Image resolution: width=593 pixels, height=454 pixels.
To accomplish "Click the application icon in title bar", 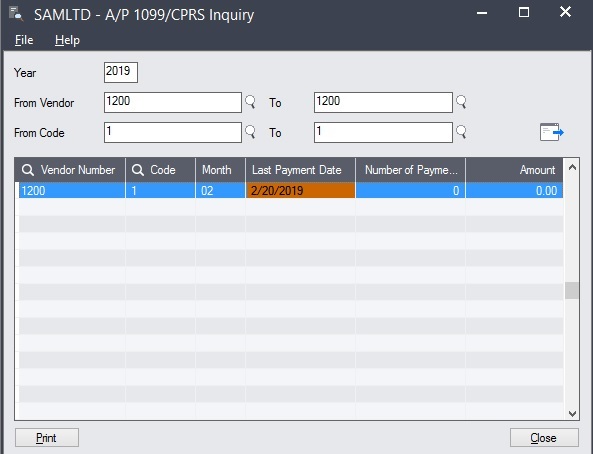I will [x=16, y=14].
